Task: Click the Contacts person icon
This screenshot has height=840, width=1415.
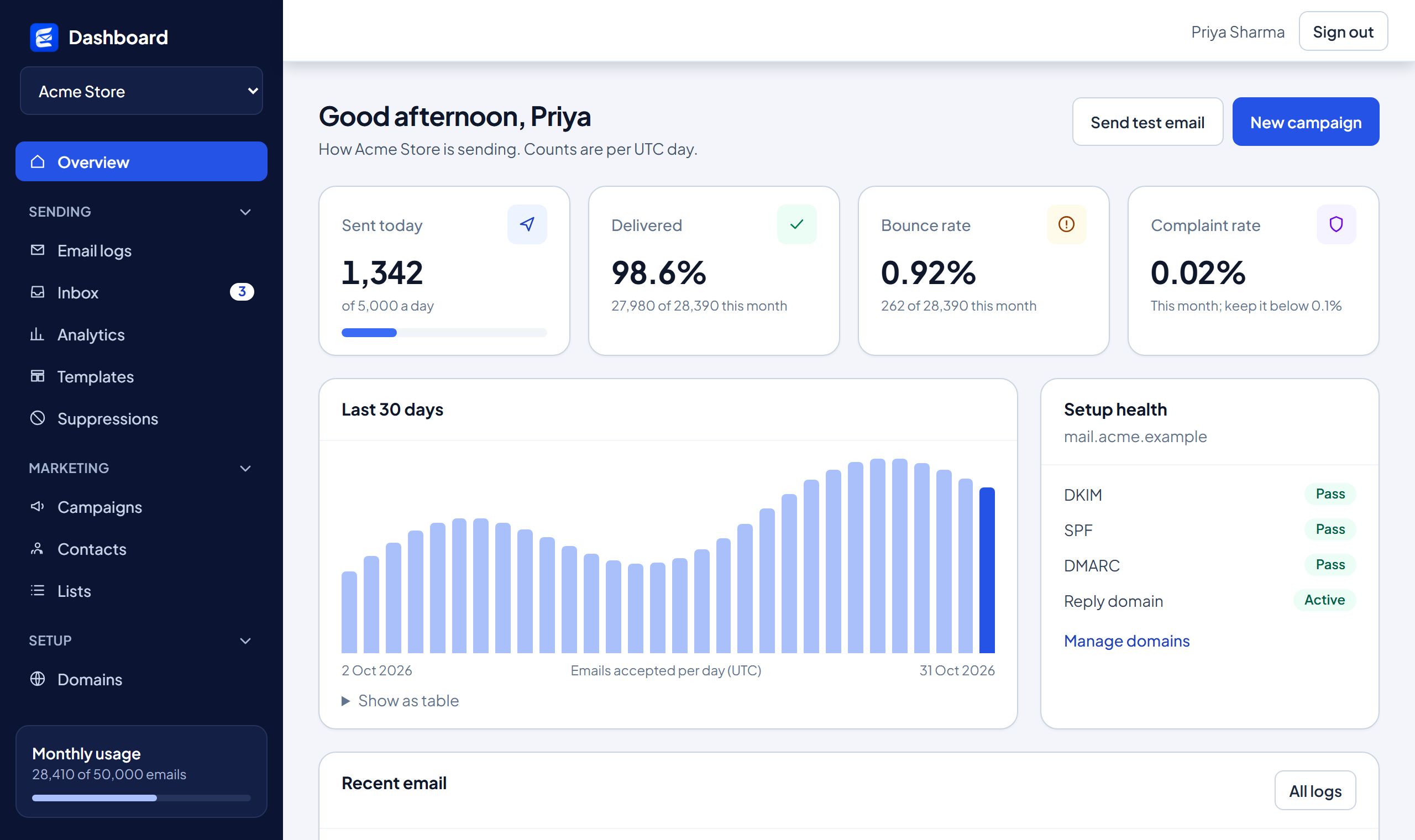Action: point(38,549)
